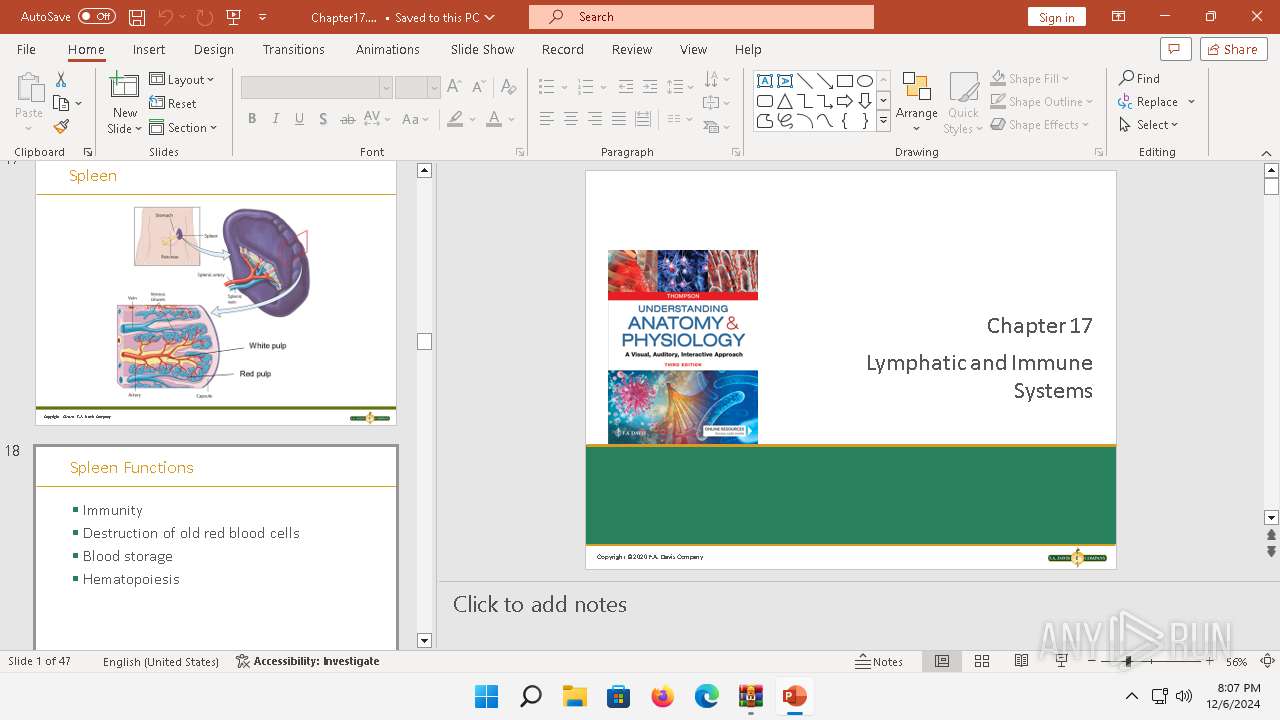Click Increase List Level icon
This screenshot has width=1280, height=720.
pos(650,87)
